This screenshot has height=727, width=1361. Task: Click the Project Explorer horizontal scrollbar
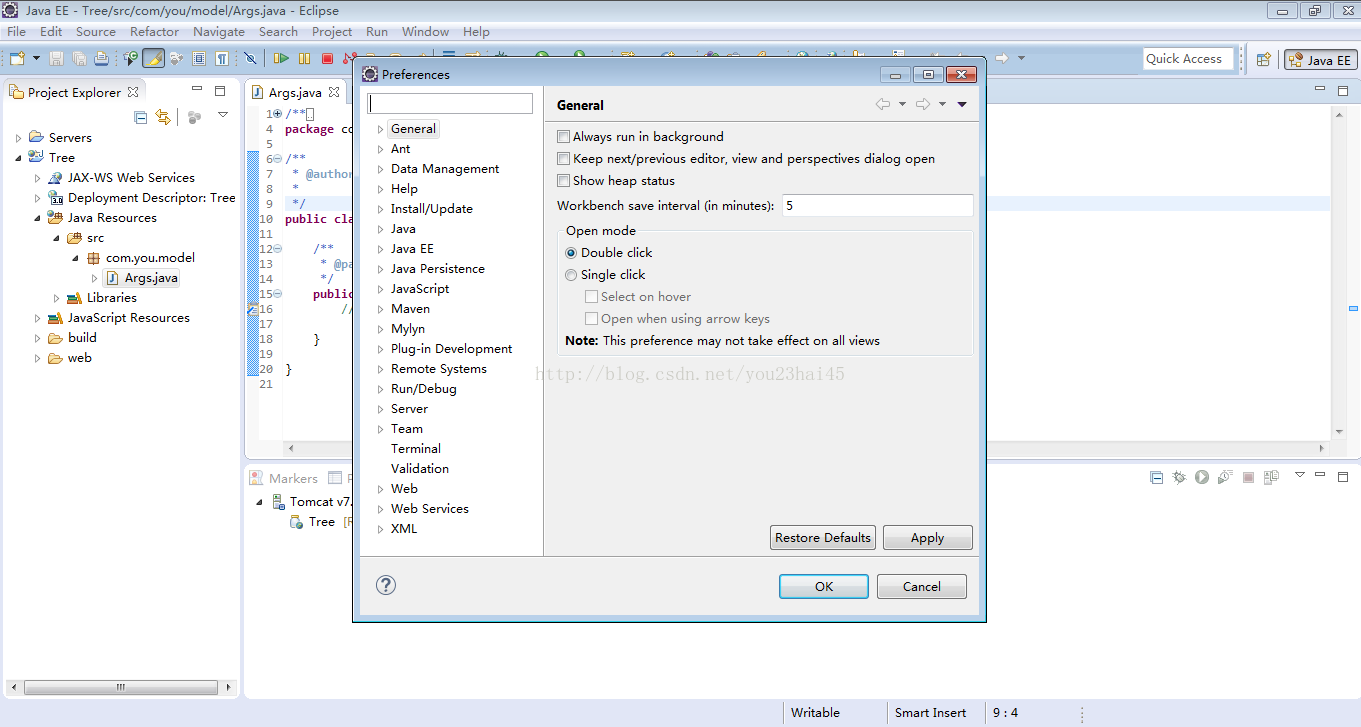[x=122, y=688]
